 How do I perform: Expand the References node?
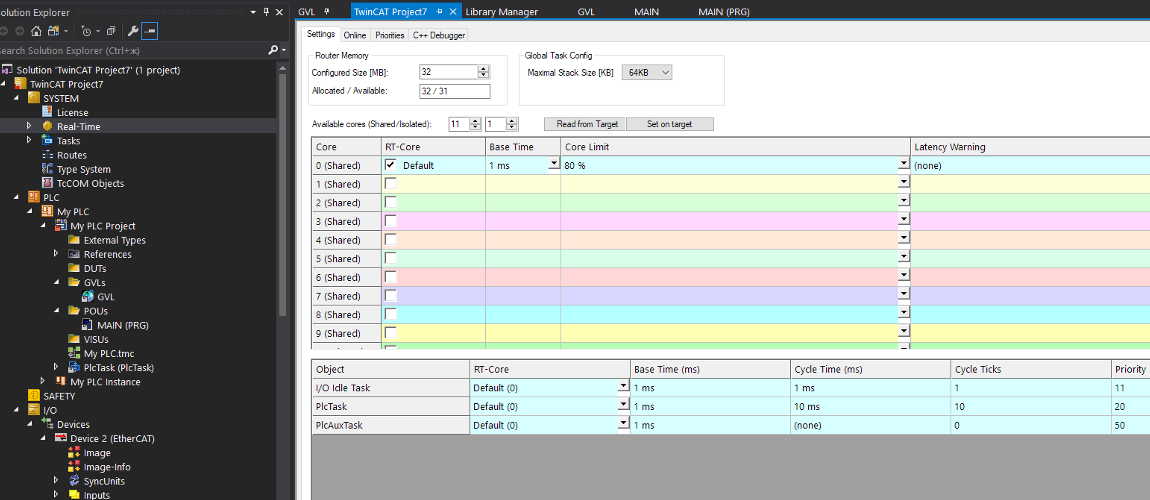(56, 254)
